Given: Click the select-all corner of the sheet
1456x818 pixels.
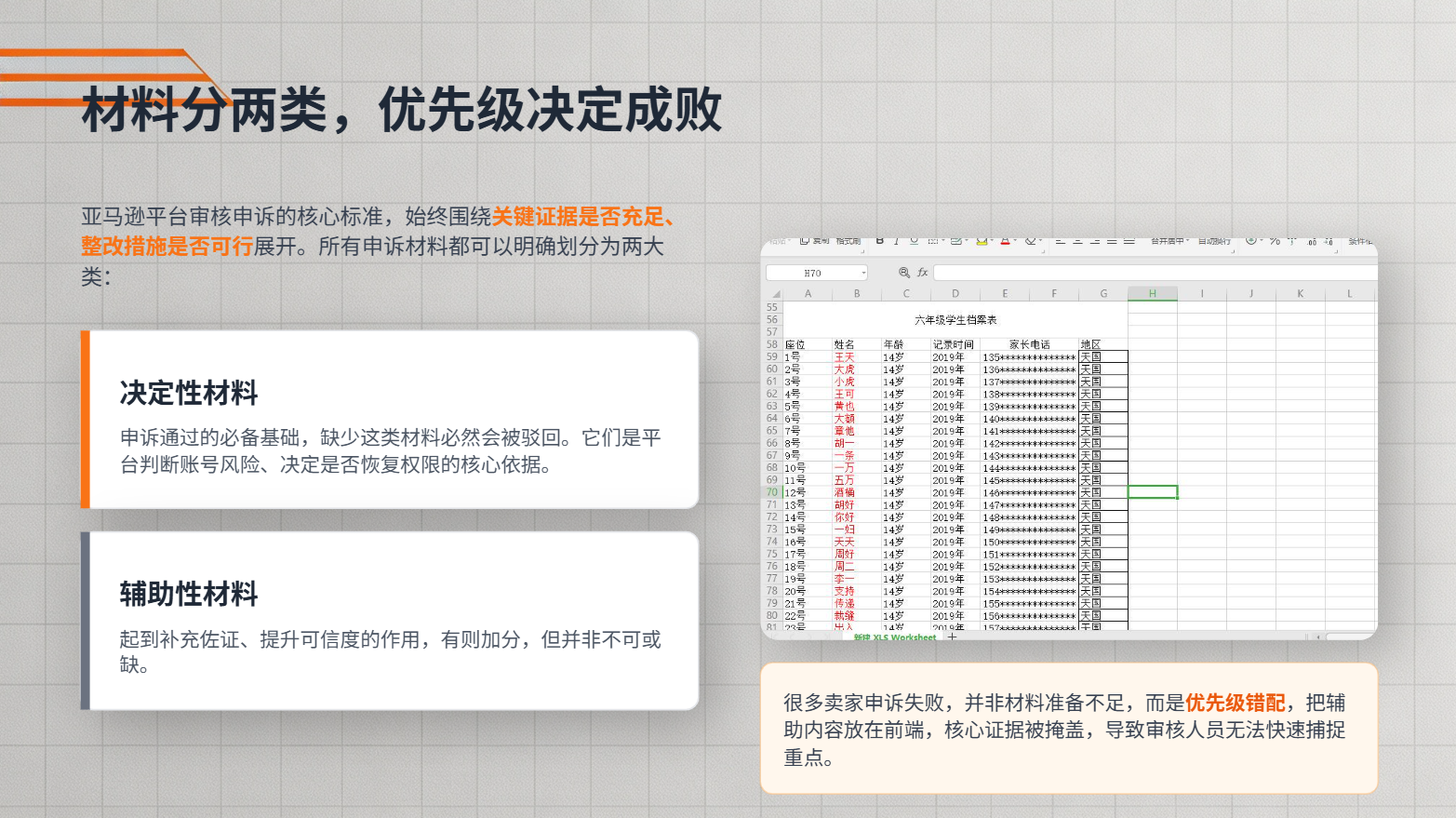Looking at the screenshot, I should (x=774, y=294).
